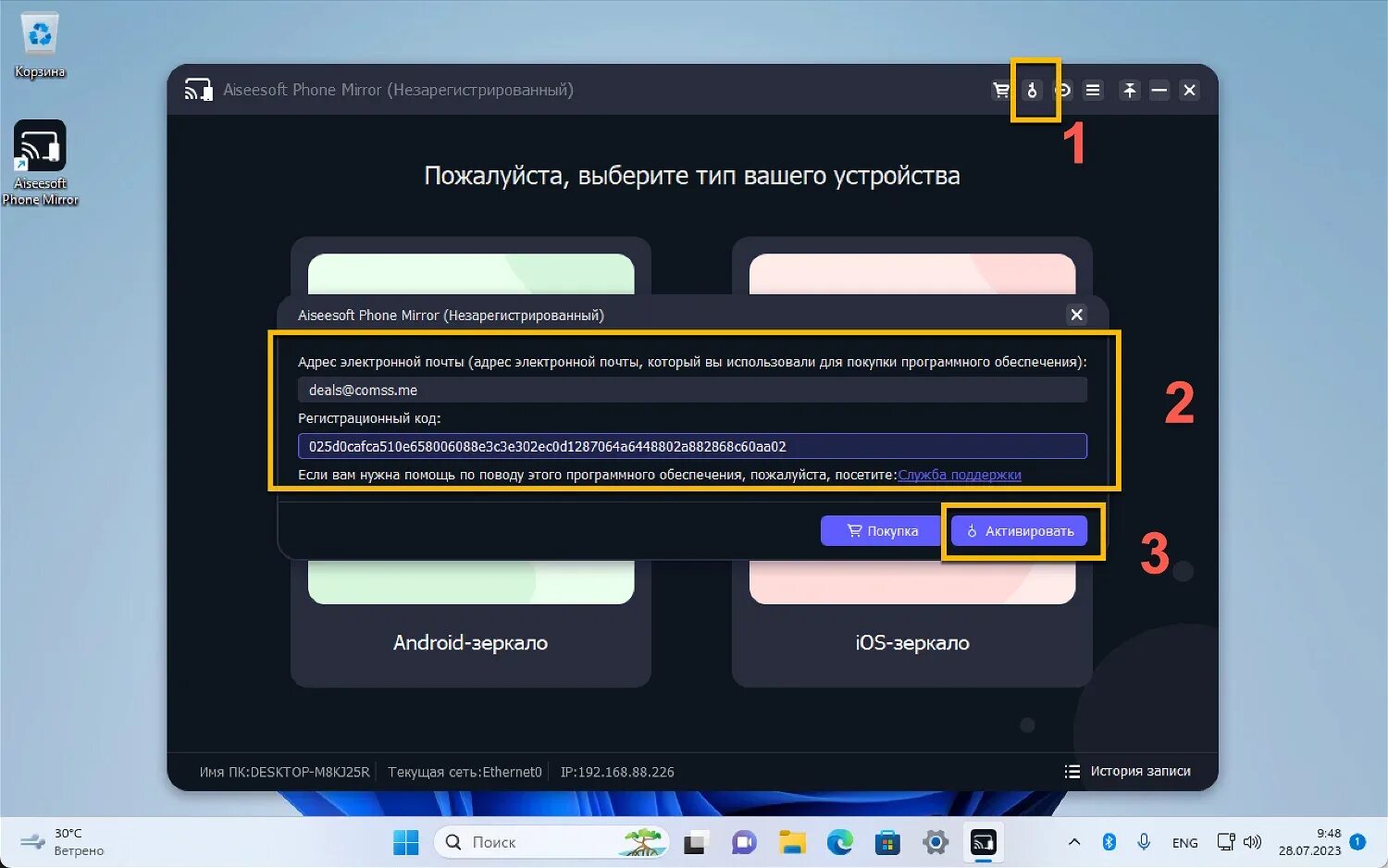
Task: Expand the hidden tray icons chevron
Action: pos(1074,842)
